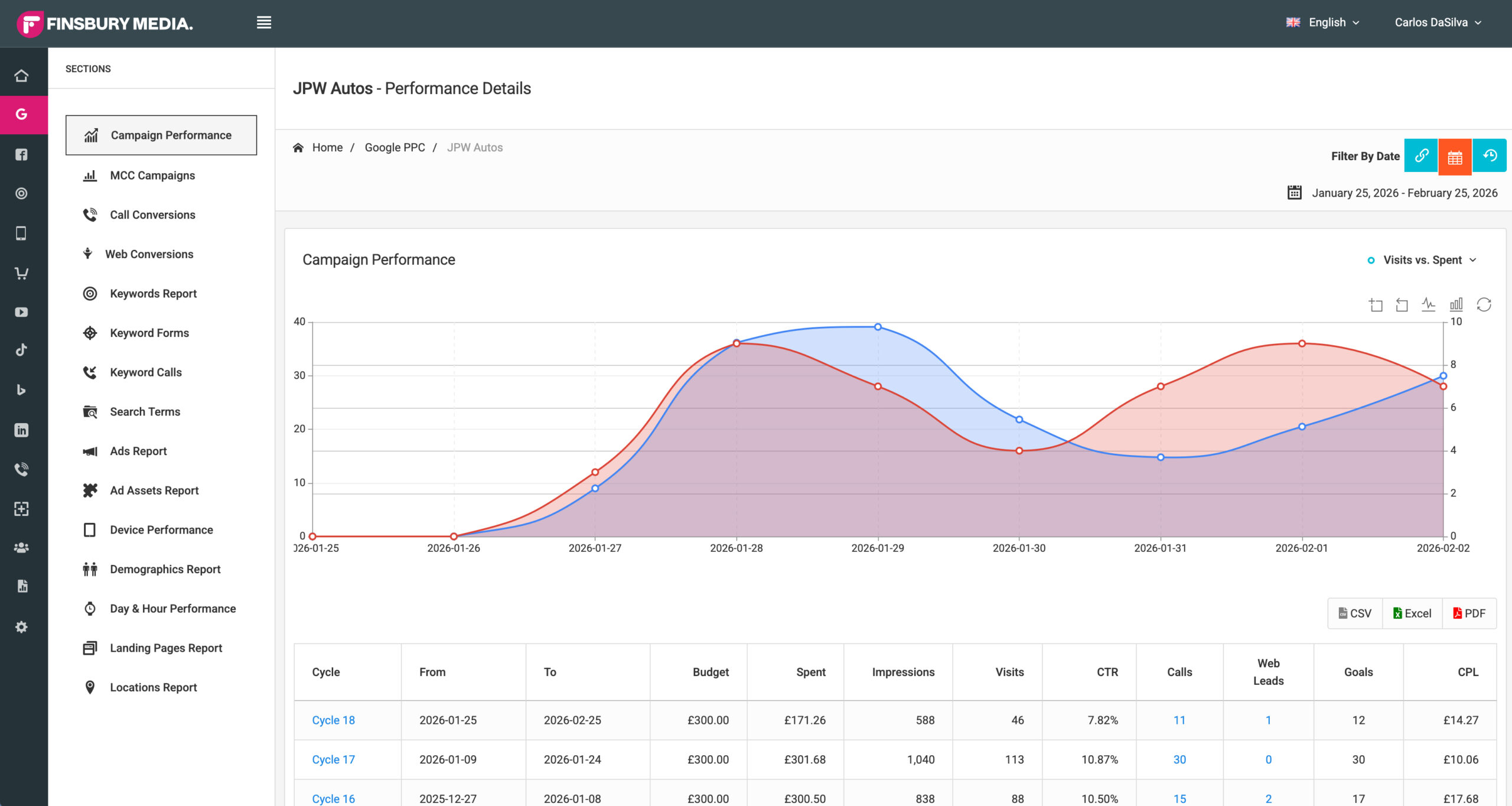Open the LinkedIn section in left sidebar

click(x=22, y=430)
